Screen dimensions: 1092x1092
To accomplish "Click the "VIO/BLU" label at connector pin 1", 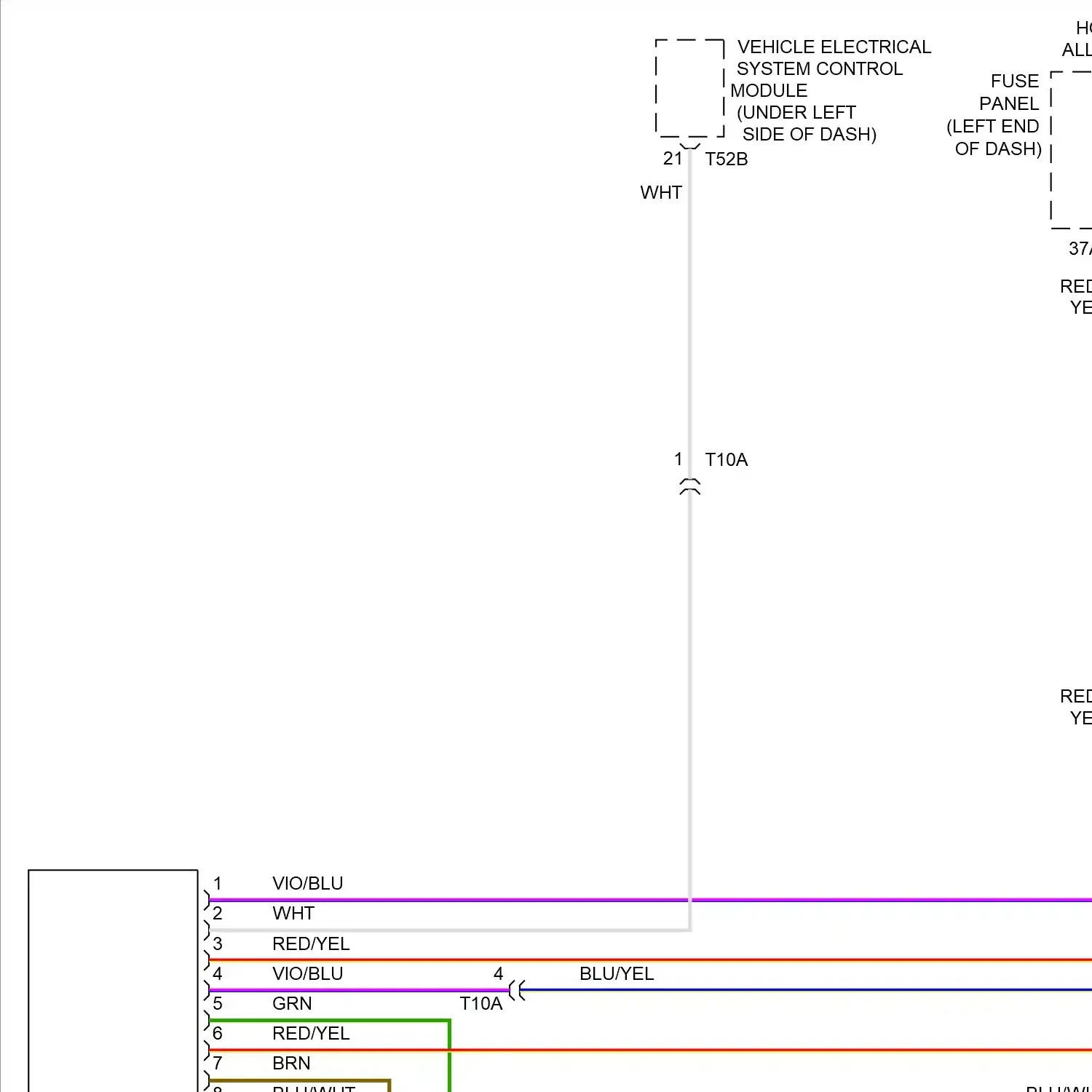I will (x=308, y=884).
